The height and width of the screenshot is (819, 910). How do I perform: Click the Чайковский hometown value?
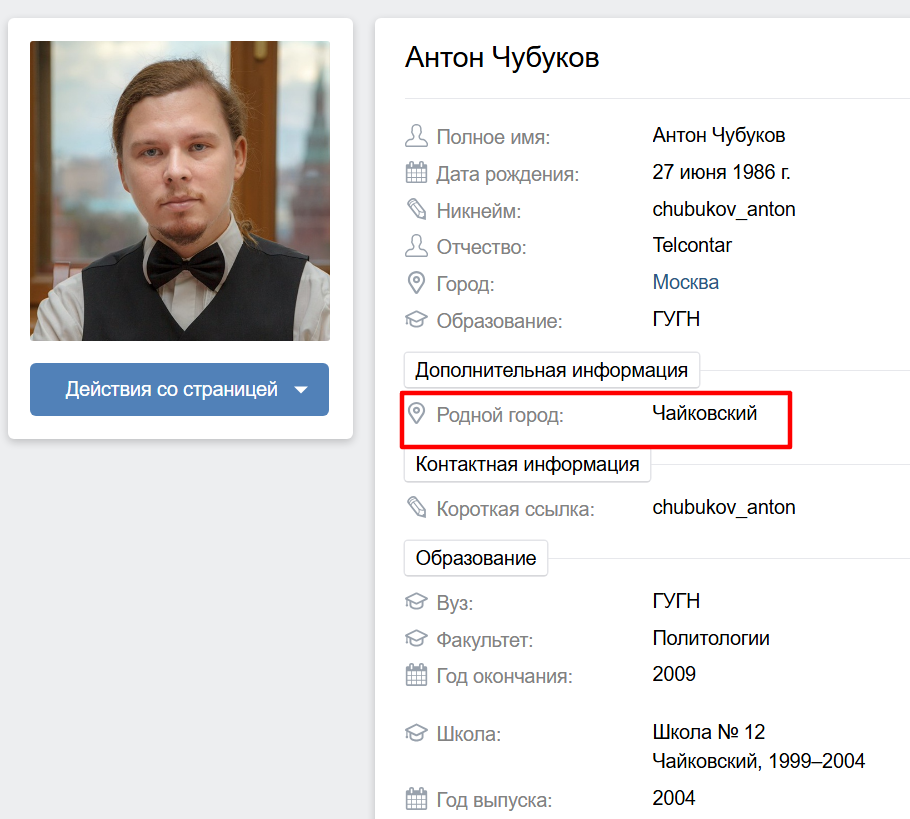click(705, 413)
